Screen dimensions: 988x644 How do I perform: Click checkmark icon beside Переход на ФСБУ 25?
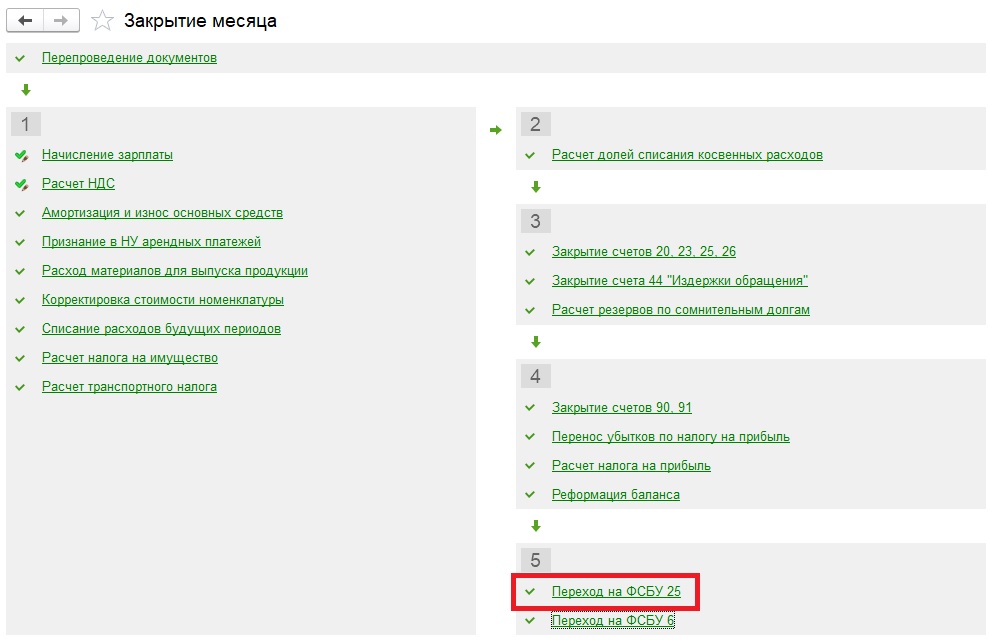click(530, 592)
